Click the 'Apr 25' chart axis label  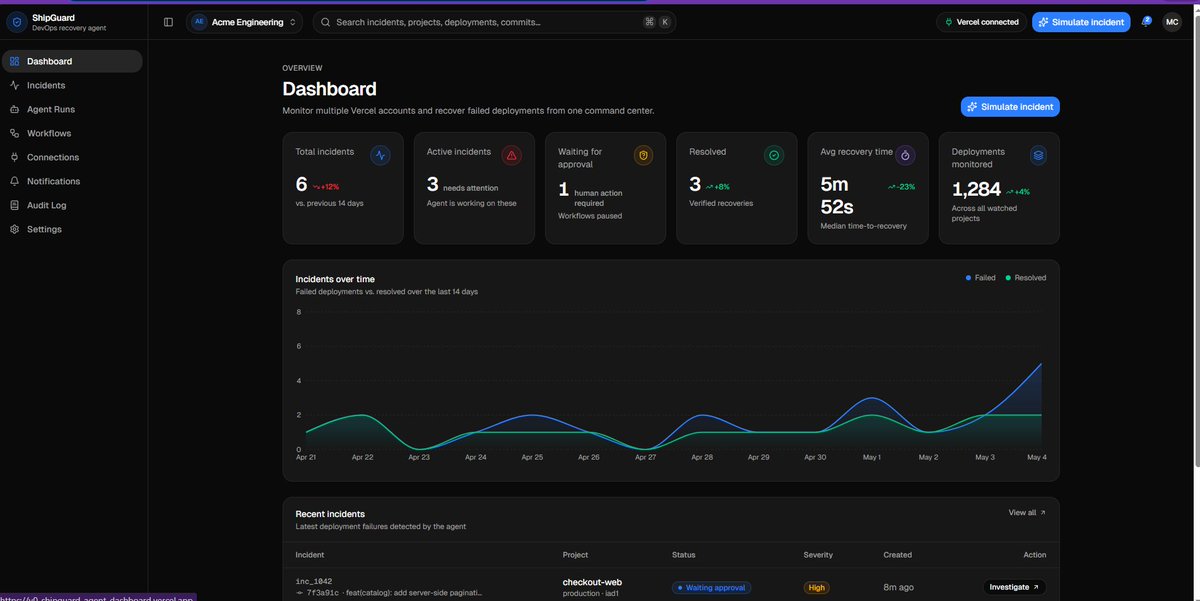[532, 457]
